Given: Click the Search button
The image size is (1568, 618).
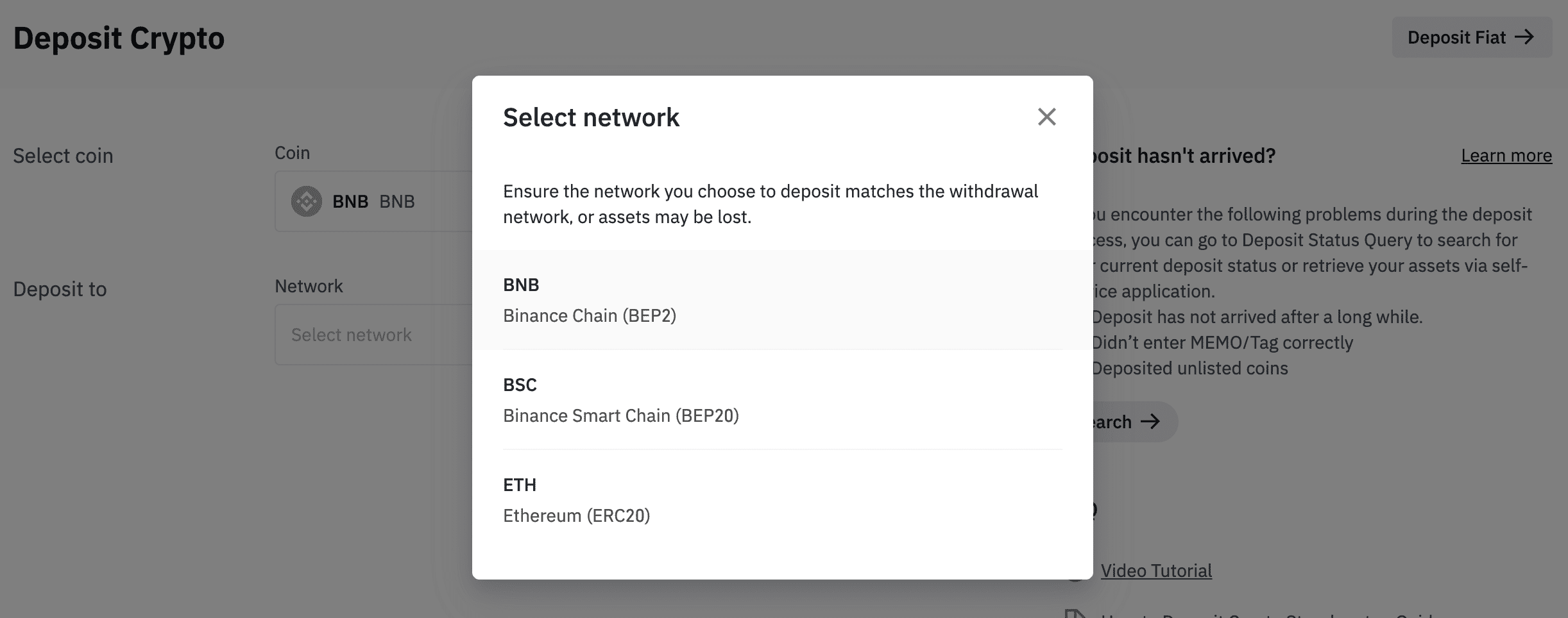Looking at the screenshot, I should point(1129,421).
